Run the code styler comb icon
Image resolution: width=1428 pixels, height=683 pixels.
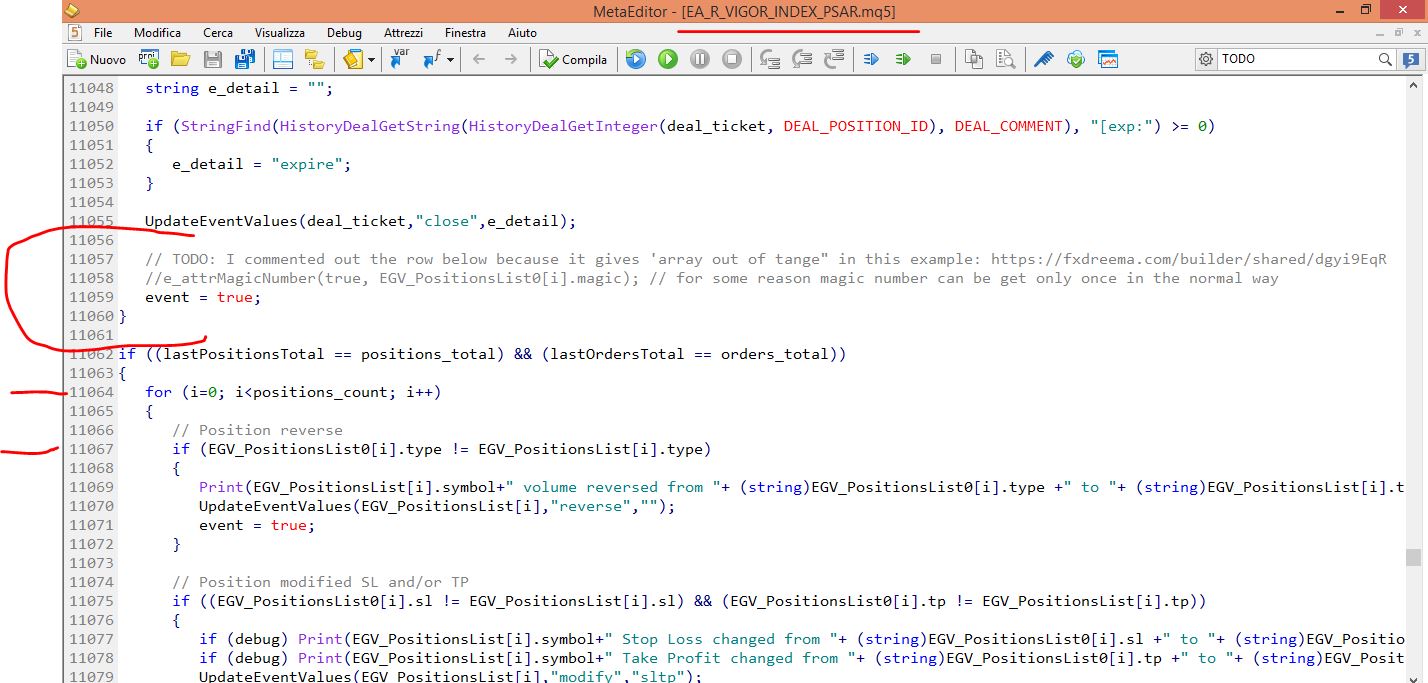(1043, 59)
